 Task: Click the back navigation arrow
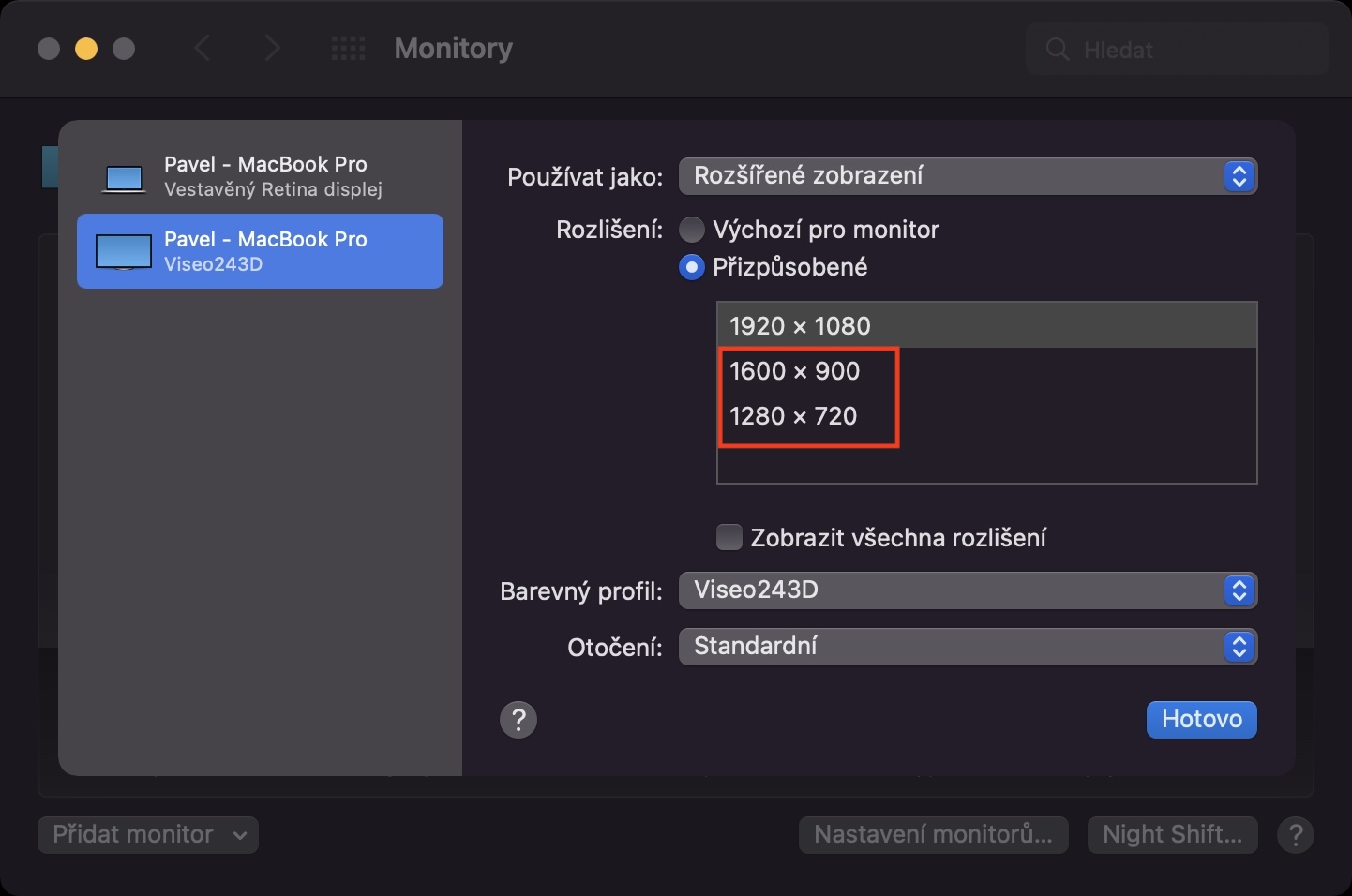[x=202, y=49]
